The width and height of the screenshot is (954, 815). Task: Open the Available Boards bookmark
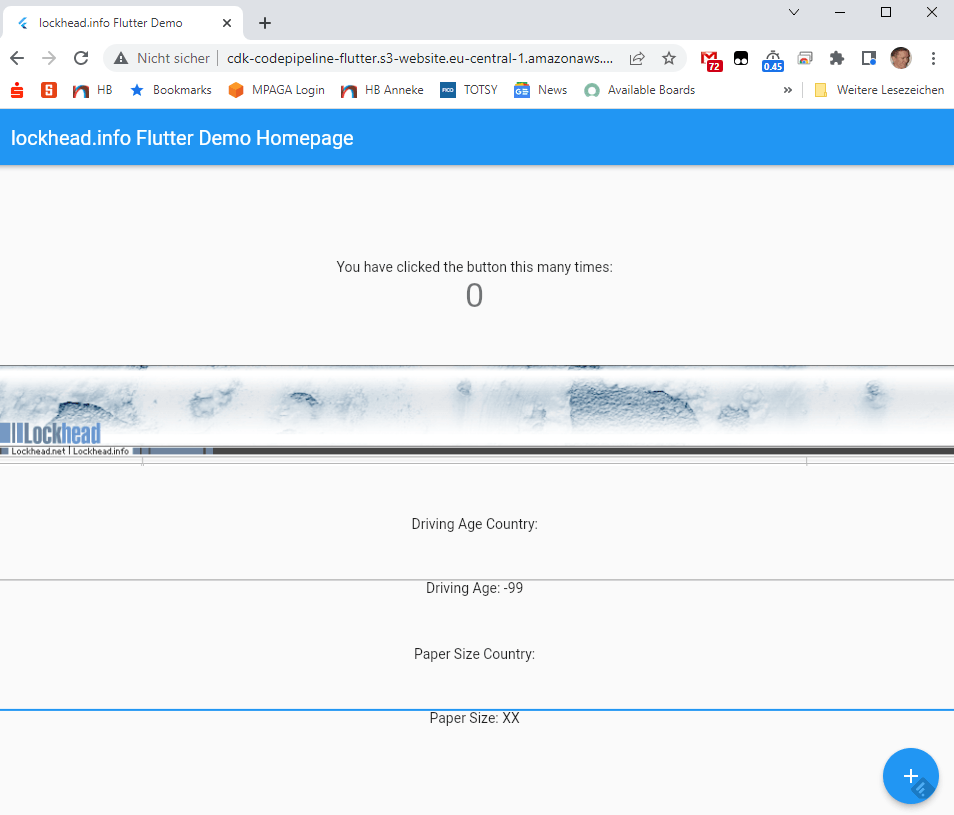click(639, 90)
